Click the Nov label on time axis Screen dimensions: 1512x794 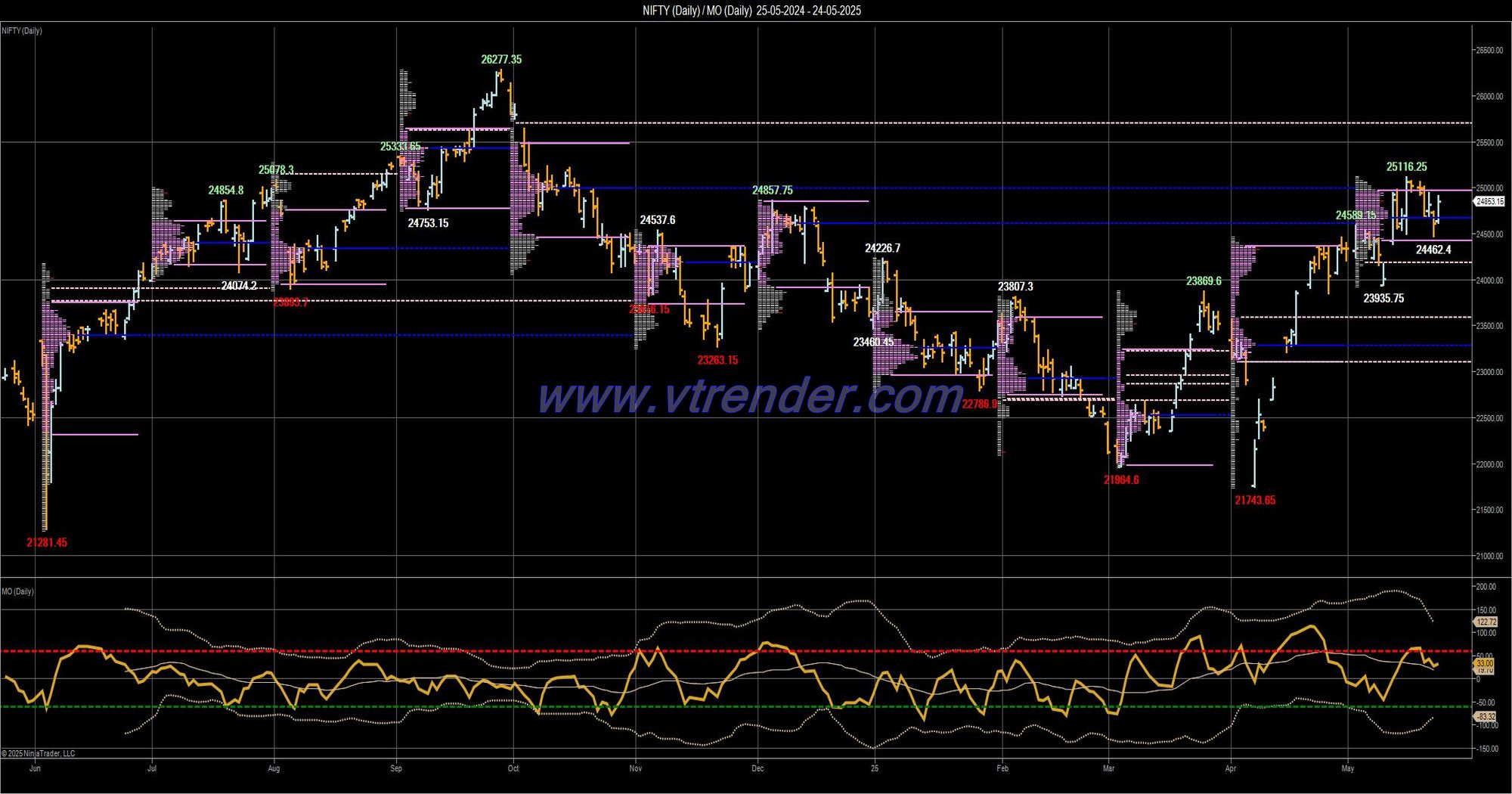click(636, 769)
